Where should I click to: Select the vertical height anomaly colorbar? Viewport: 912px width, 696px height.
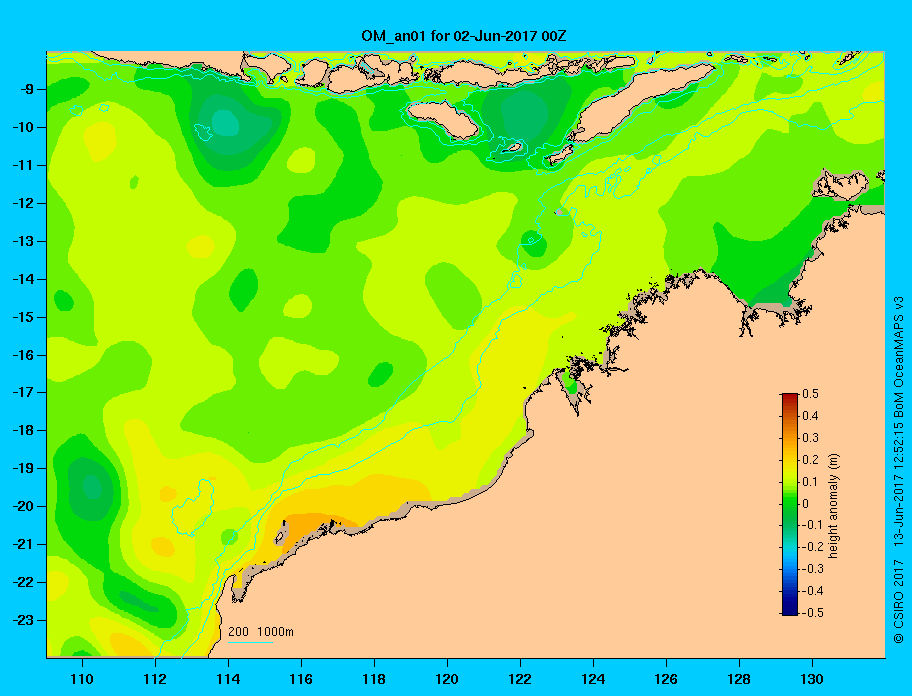[790, 504]
